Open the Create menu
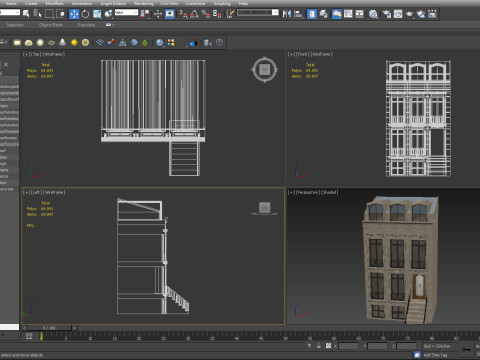 pyautogui.click(x=31, y=3)
